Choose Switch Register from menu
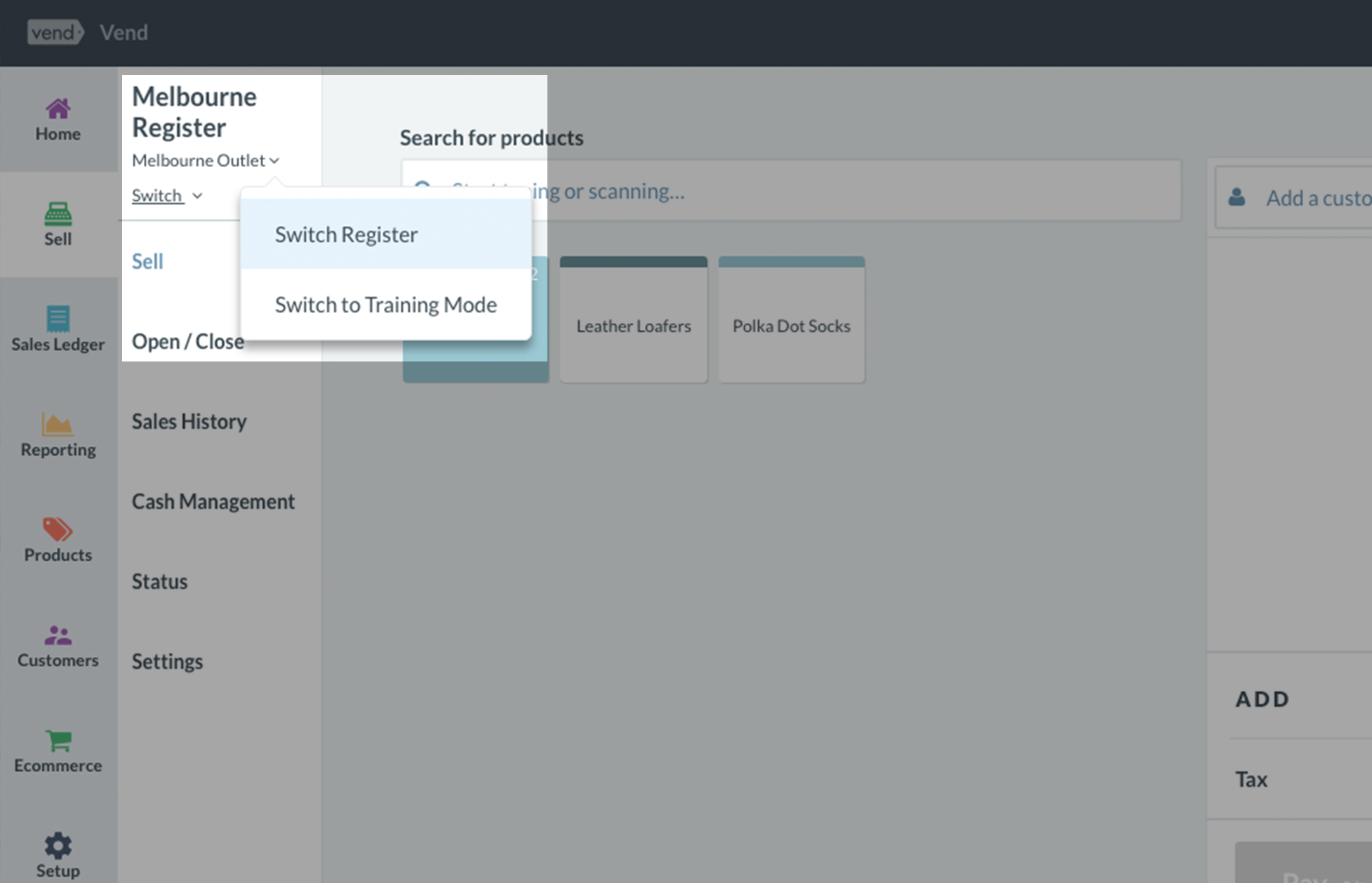The height and width of the screenshot is (883, 1372). coord(346,234)
